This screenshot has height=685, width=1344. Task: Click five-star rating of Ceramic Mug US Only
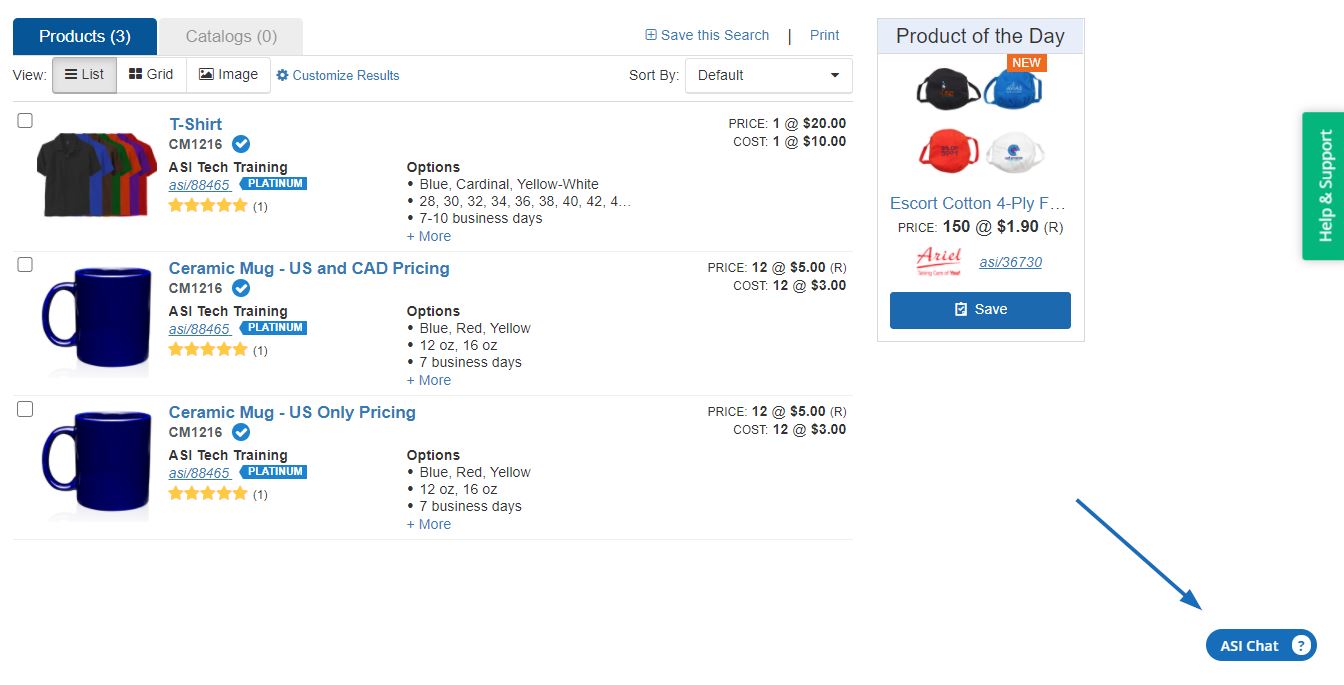click(208, 493)
